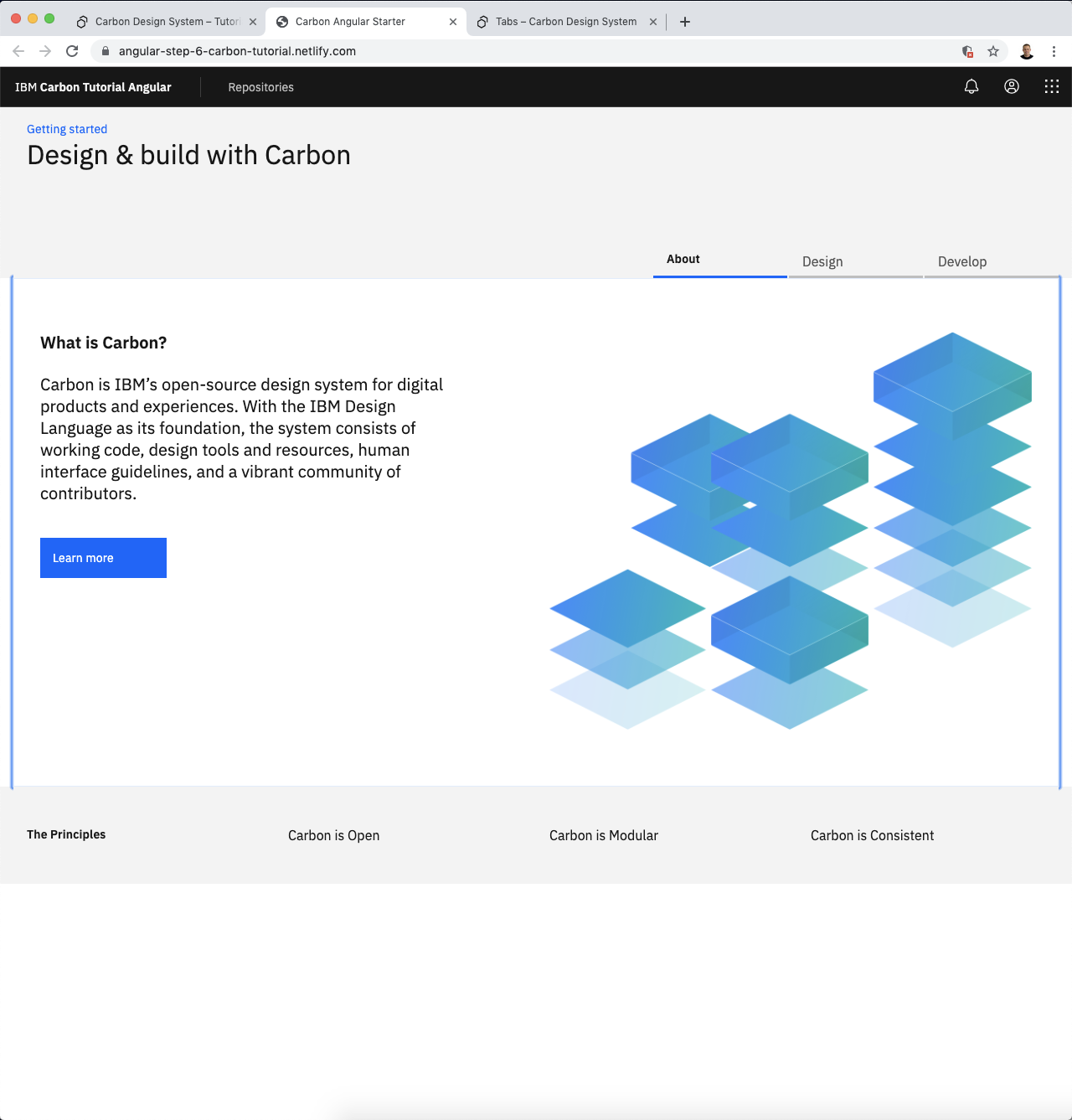
Task: Switch to the Develop content tab
Action: tap(992, 261)
